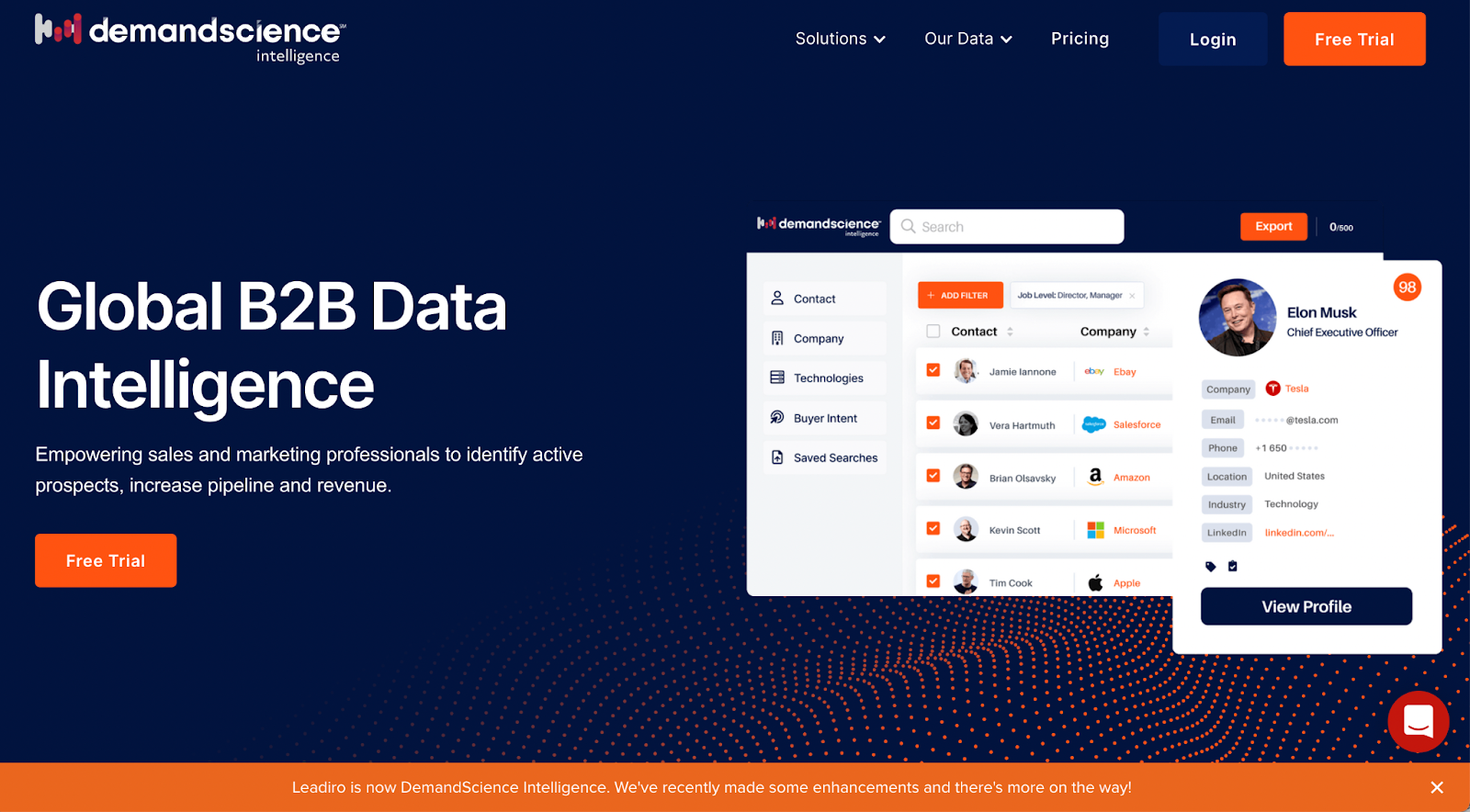Click the View Profile button
1470x812 pixels.
(x=1306, y=606)
